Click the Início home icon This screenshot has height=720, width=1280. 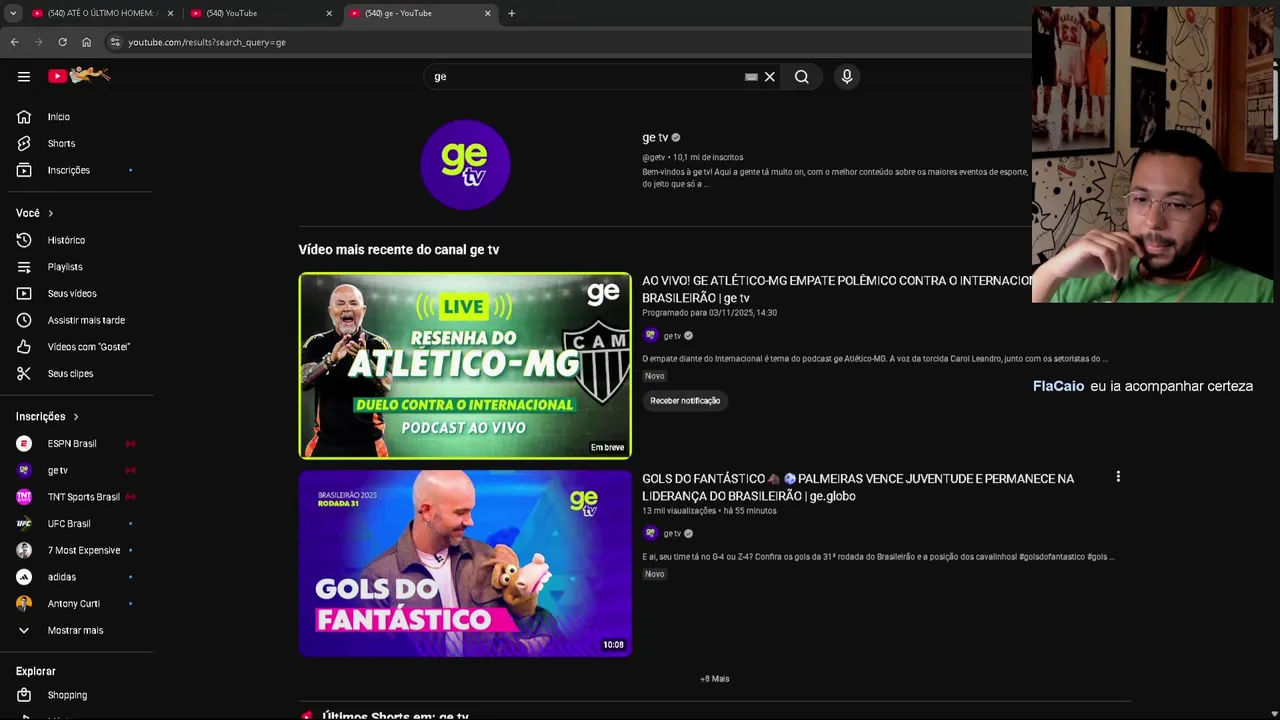(x=24, y=117)
